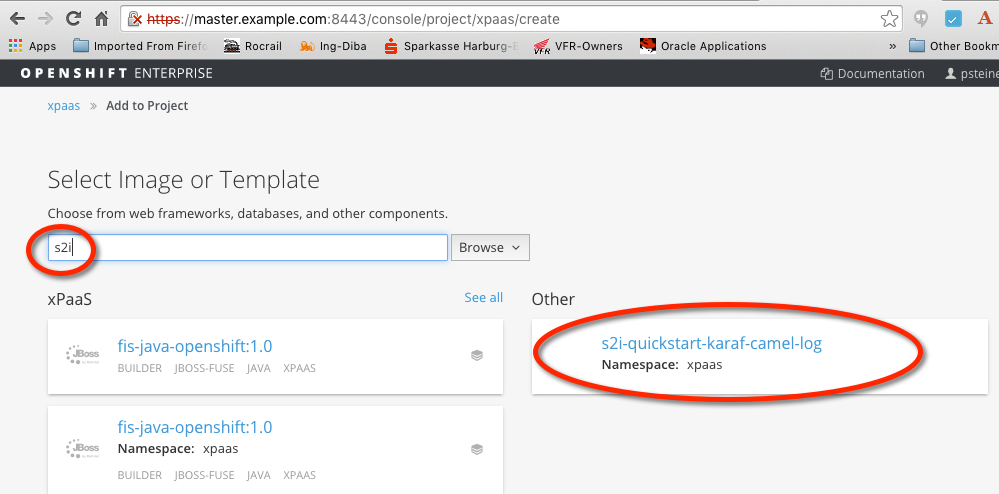Click See all for xPaaS
Viewport: 999px width, 494px height.
pyautogui.click(x=484, y=298)
